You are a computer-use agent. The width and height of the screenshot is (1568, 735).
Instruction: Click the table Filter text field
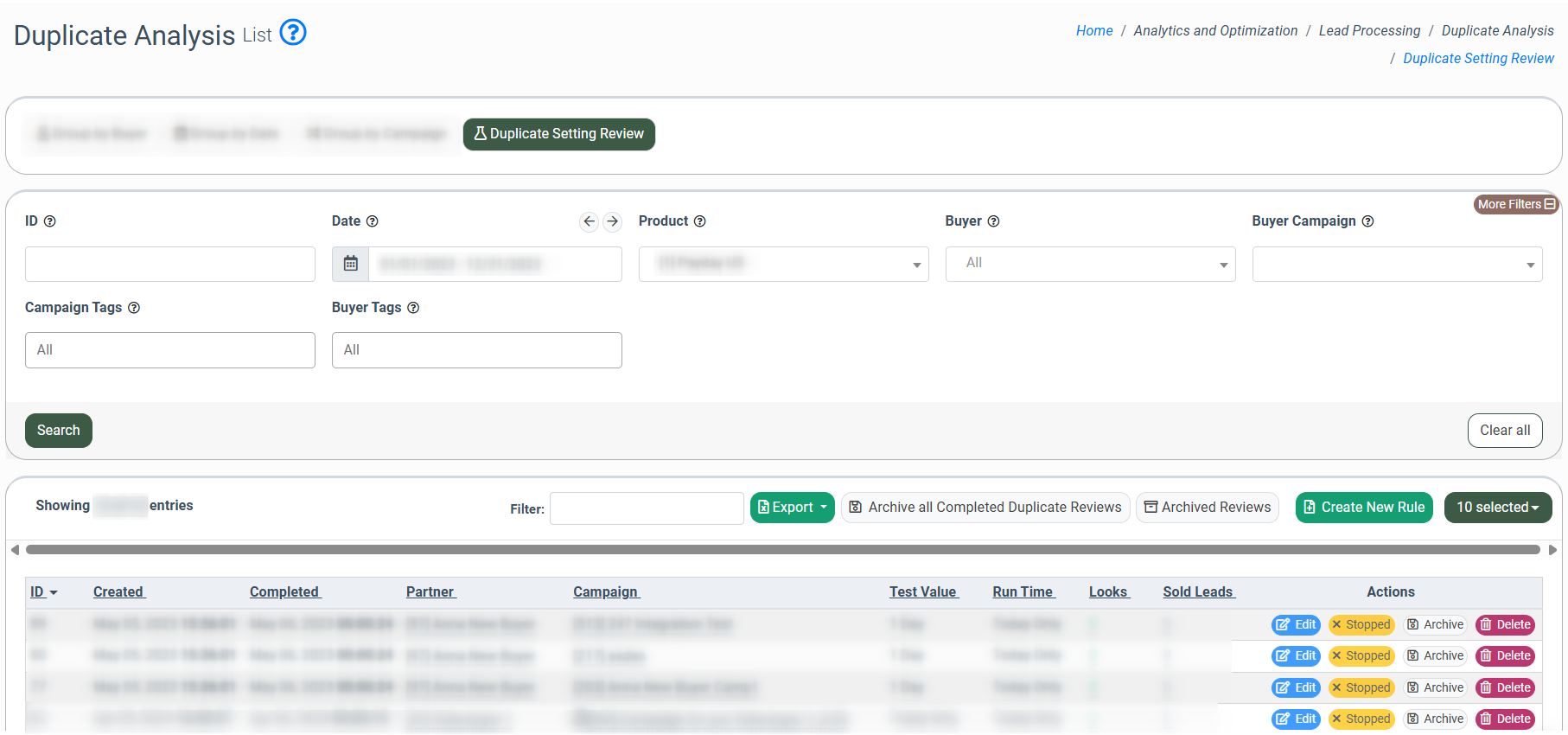point(647,508)
